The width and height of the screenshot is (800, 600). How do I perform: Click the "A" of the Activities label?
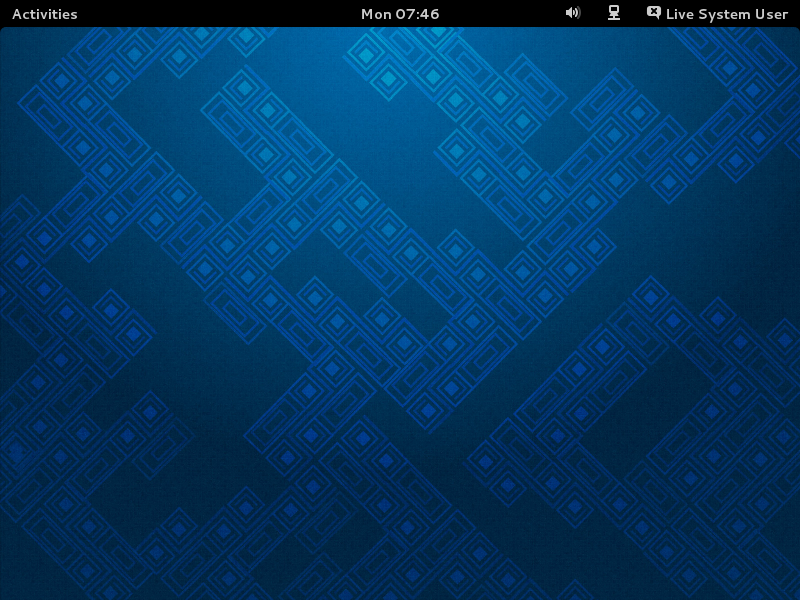(17, 14)
